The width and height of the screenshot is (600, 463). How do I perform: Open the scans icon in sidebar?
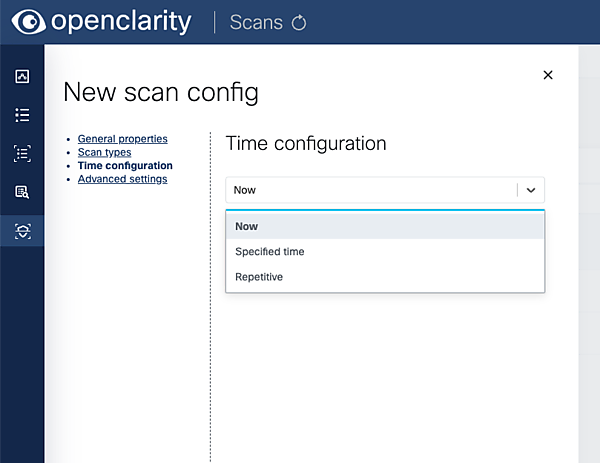pos(22,231)
